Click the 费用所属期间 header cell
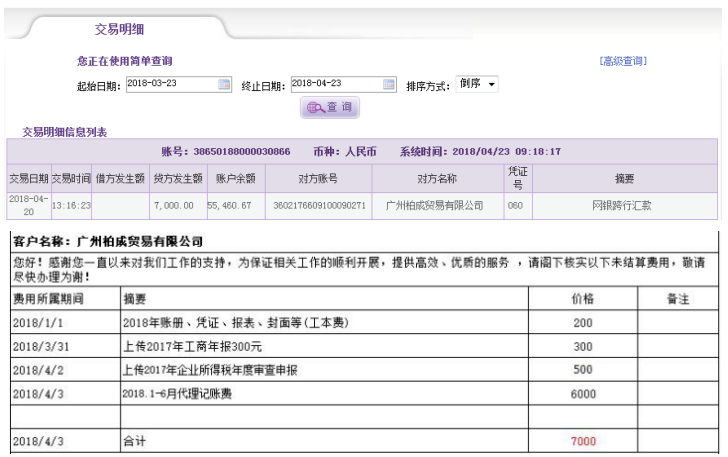The image size is (728, 457). point(65,299)
